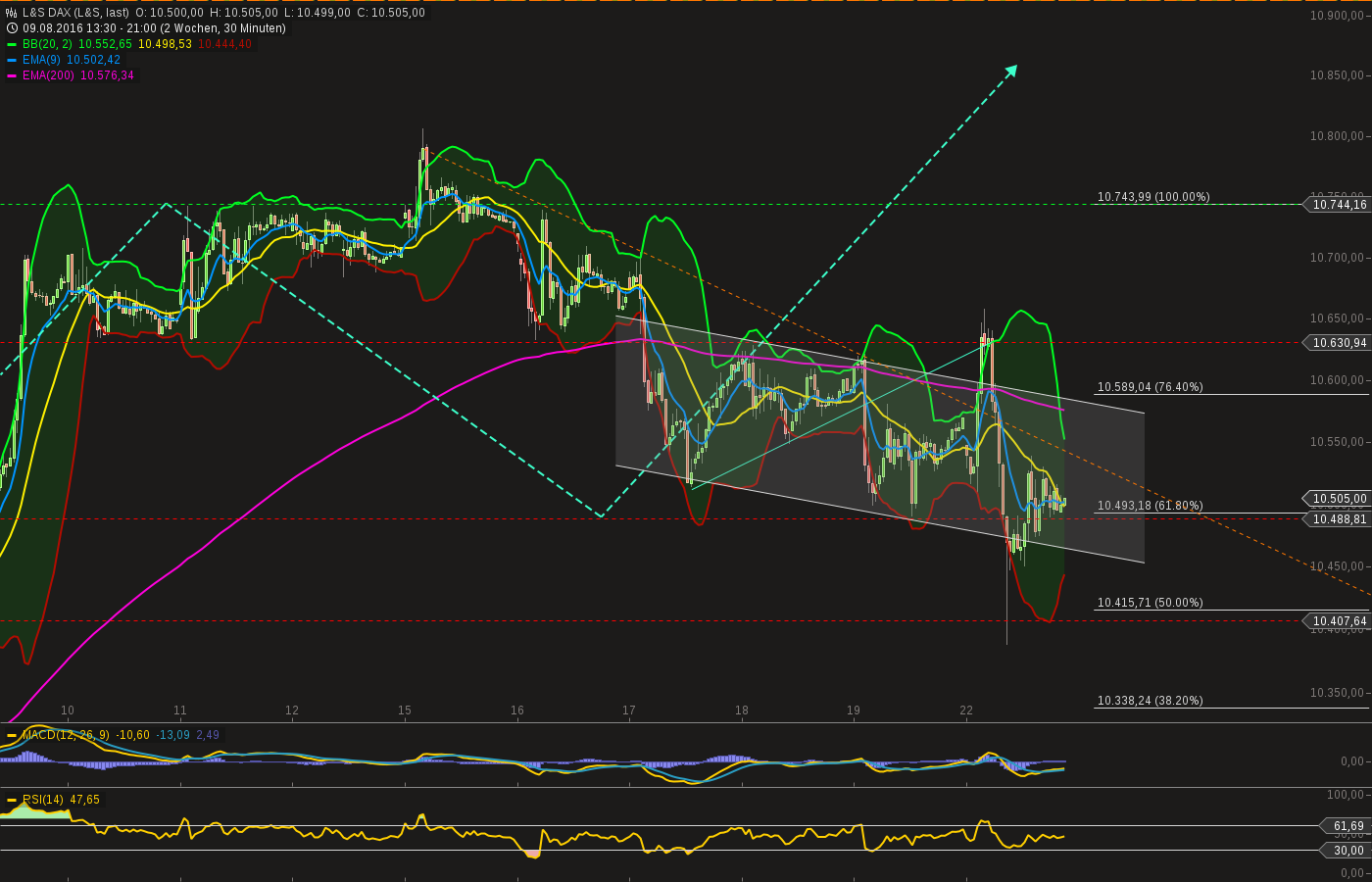
Task: Click the 10.744,16 price tag
Action: click(1338, 205)
